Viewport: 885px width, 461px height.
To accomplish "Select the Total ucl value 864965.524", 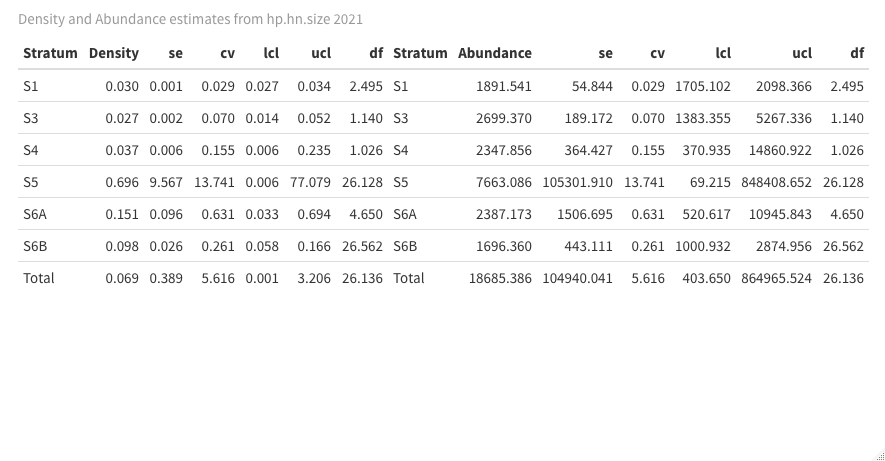I will 777,278.
